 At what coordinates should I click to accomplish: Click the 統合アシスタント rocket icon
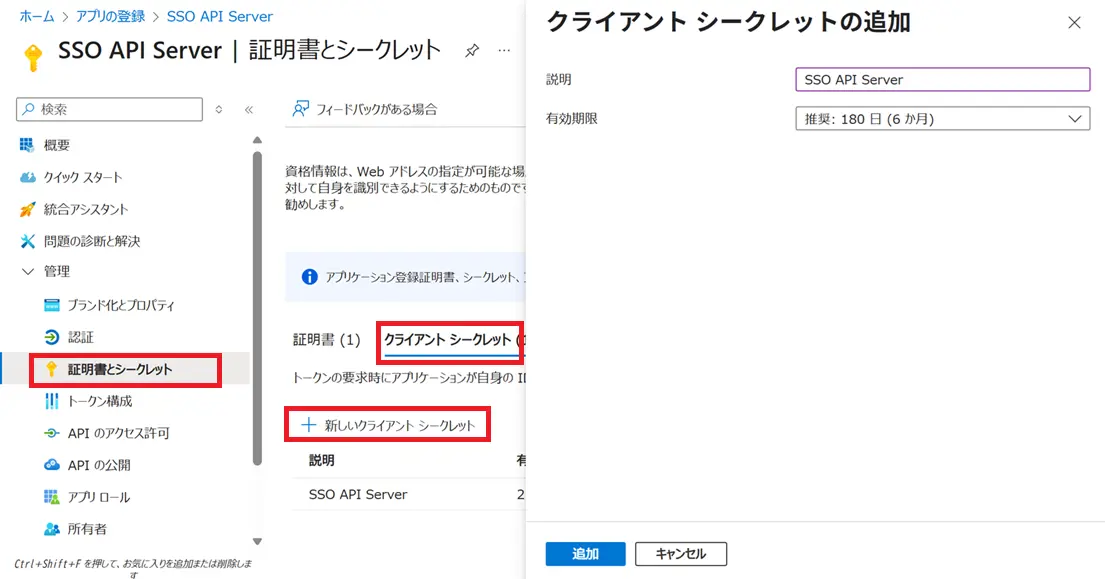pyautogui.click(x=27, y=209)
